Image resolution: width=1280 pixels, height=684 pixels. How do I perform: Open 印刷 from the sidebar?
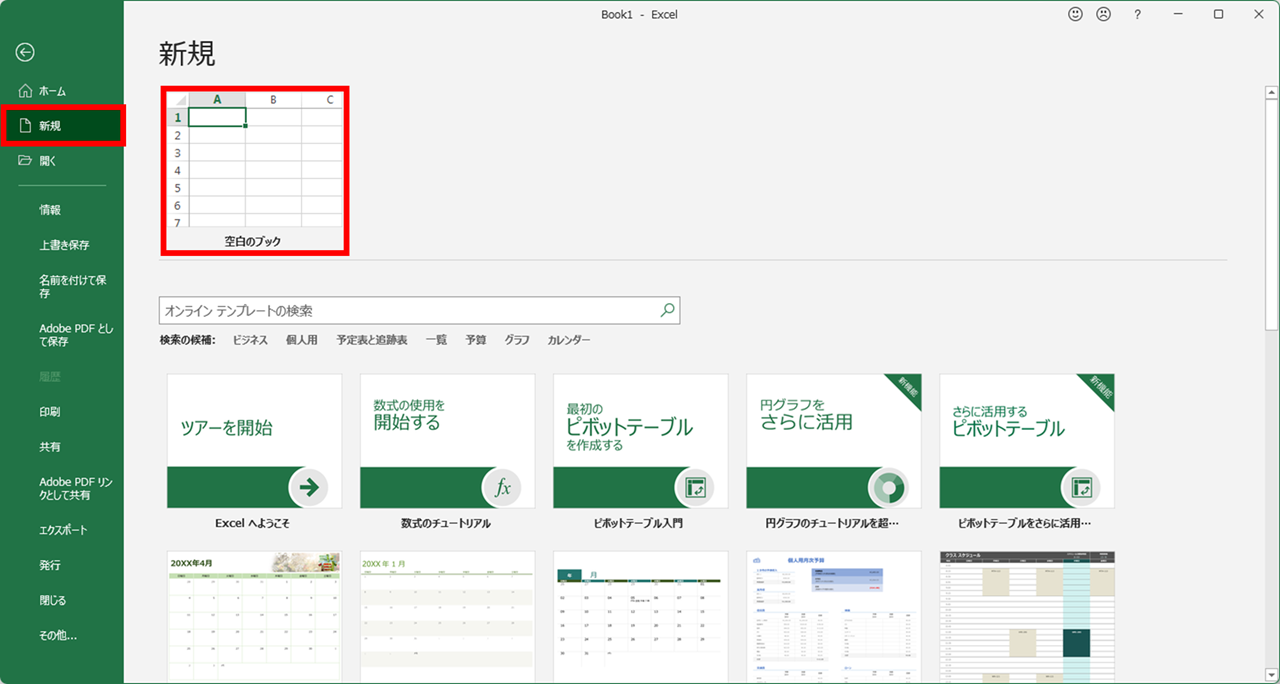[50, 411]
